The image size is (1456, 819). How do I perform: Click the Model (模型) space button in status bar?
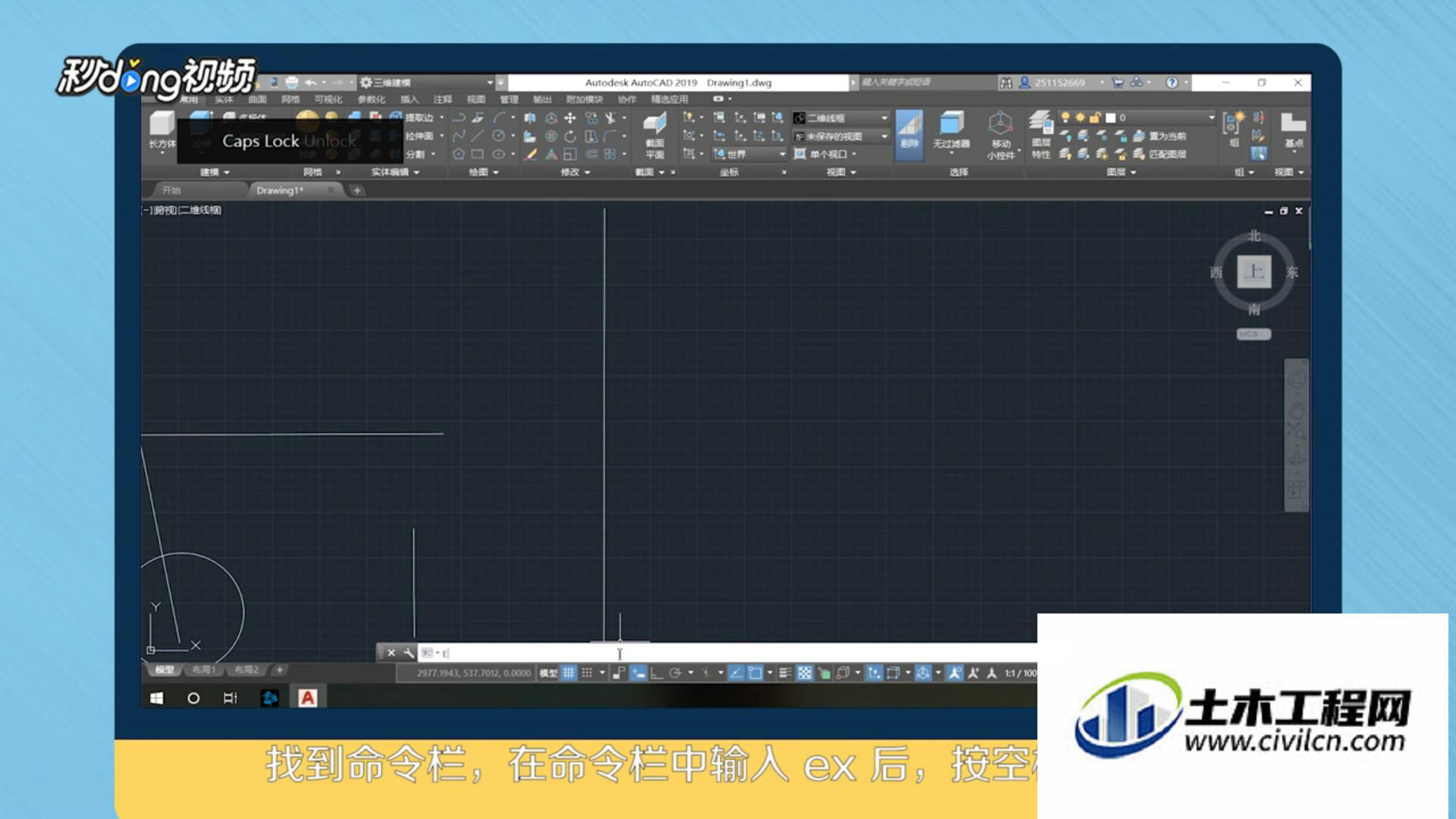click(x=548, y=673)
